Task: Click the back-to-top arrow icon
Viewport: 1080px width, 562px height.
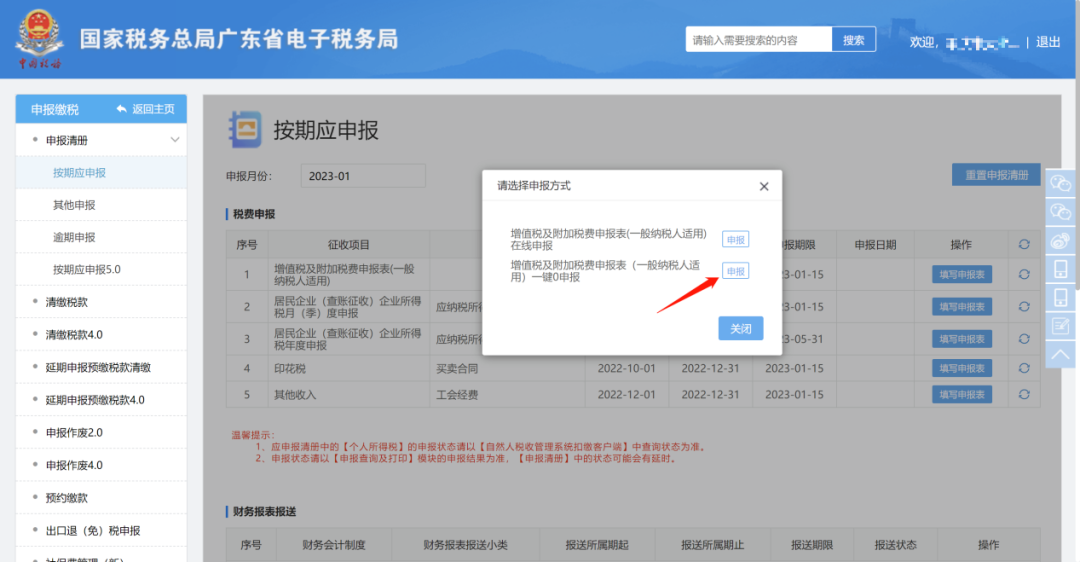Action: click(1061, 354)
